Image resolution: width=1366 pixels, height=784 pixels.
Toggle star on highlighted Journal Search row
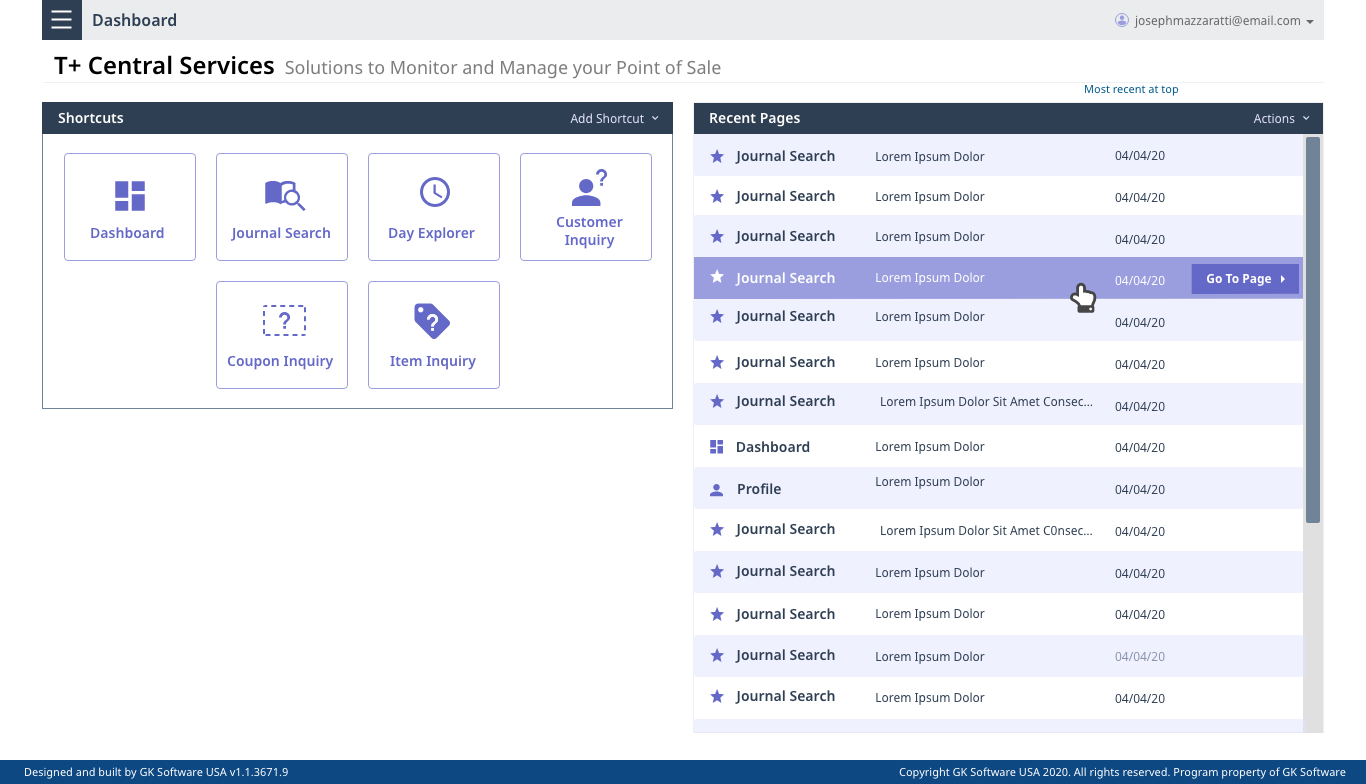717,277
